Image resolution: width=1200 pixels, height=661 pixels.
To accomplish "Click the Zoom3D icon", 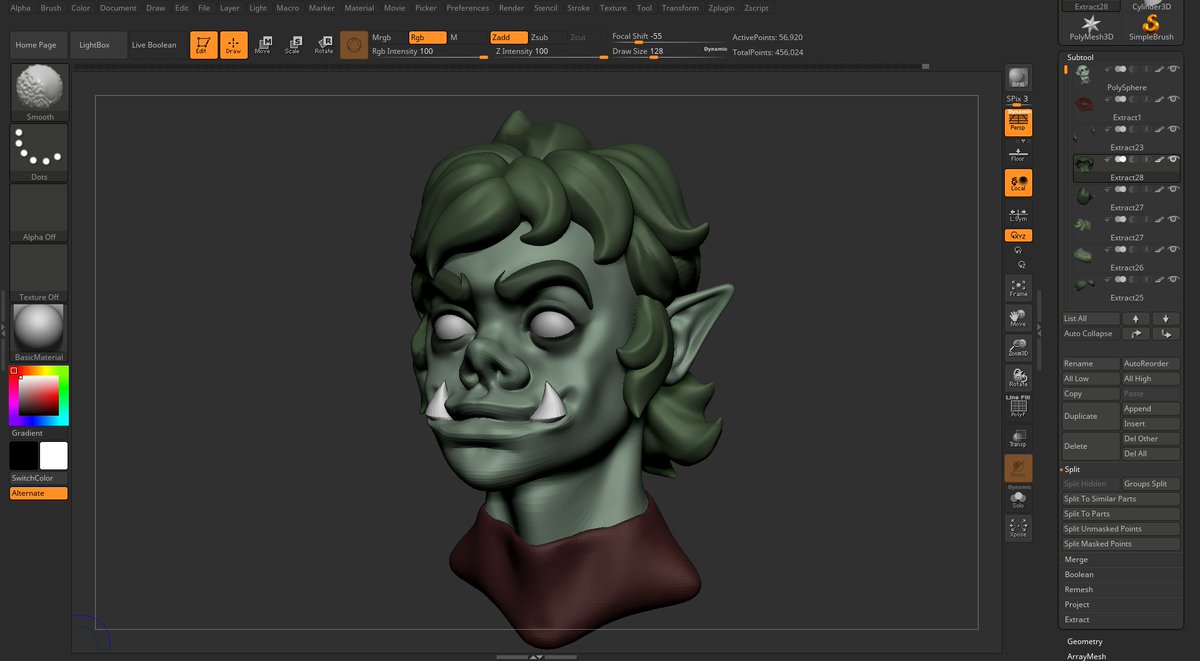I will pos(1018,348).
